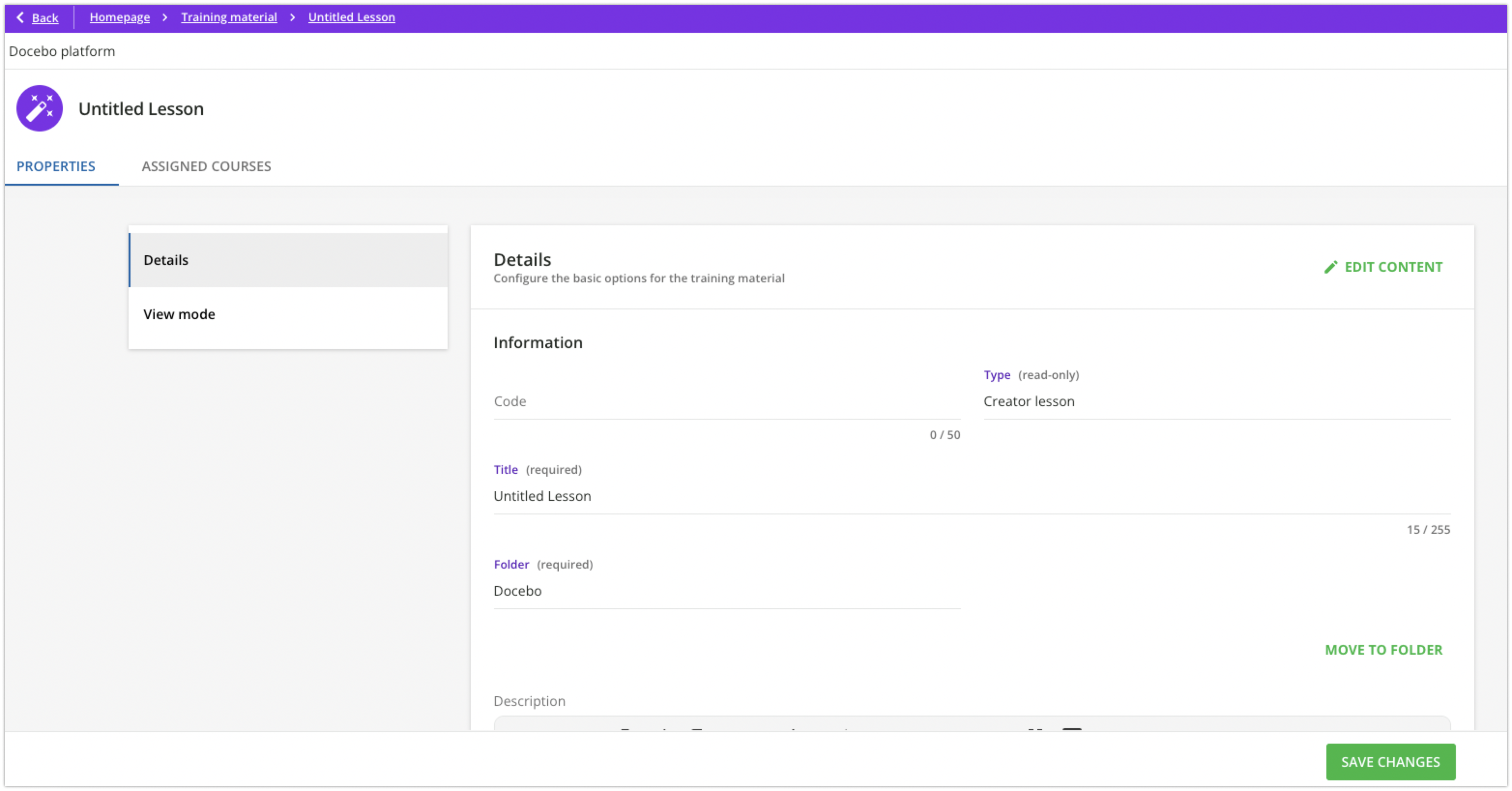The width and height of the screenshot is (1512, 791).
Task: Switch to the ASSIGNED COURSES tab
Action: coord(205,166)
